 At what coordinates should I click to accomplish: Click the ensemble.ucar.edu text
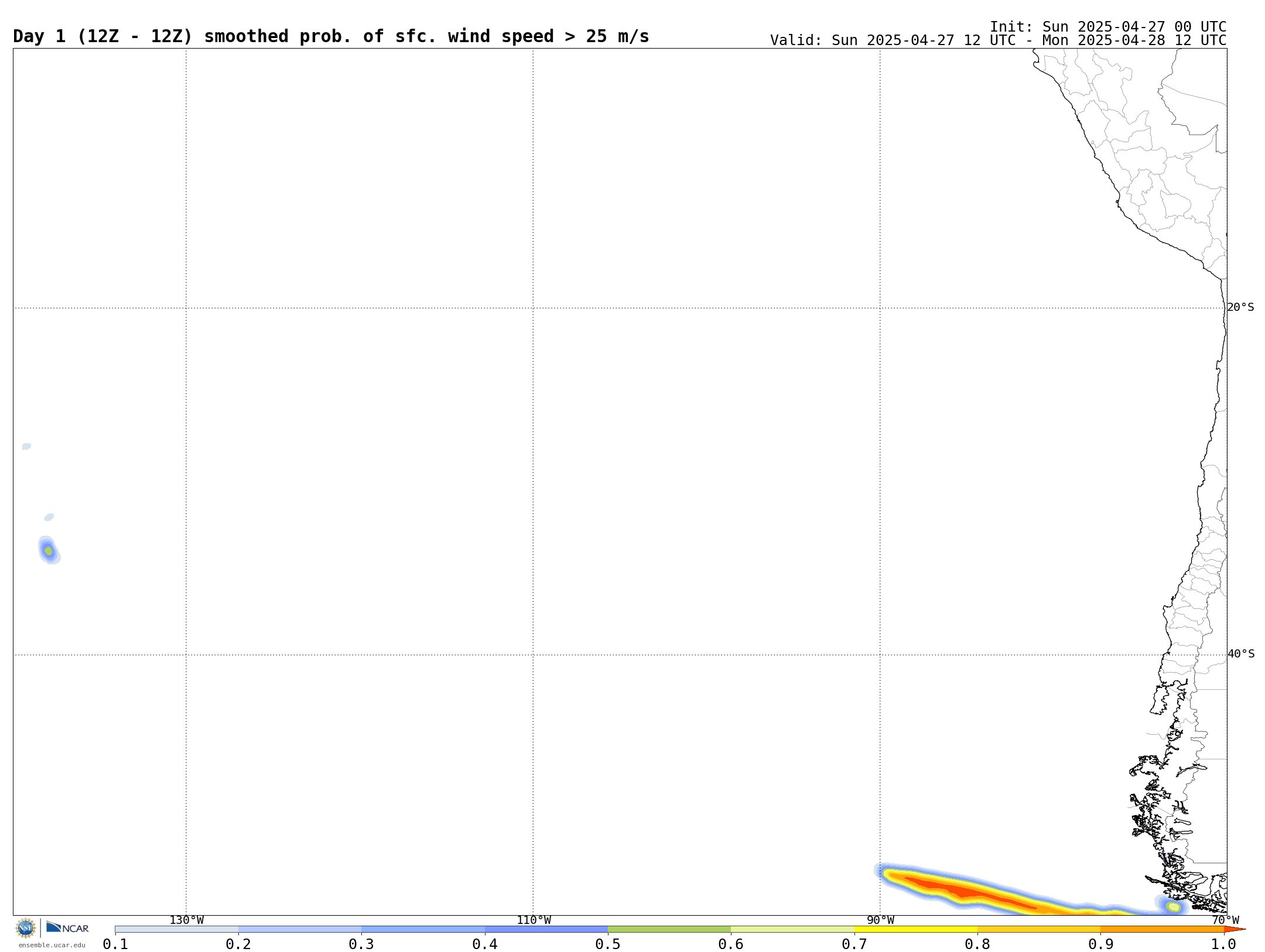pos(52,945)
